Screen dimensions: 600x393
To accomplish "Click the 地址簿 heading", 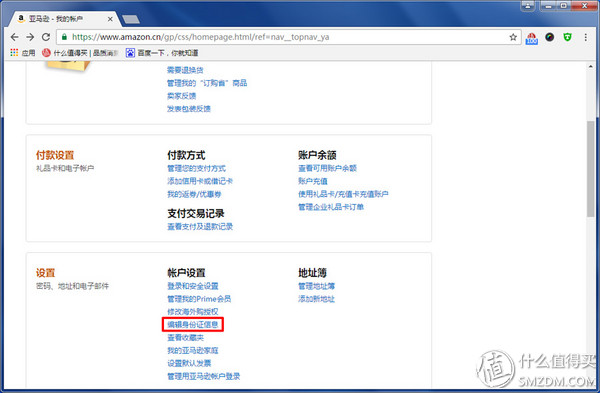I will [312, 273].
